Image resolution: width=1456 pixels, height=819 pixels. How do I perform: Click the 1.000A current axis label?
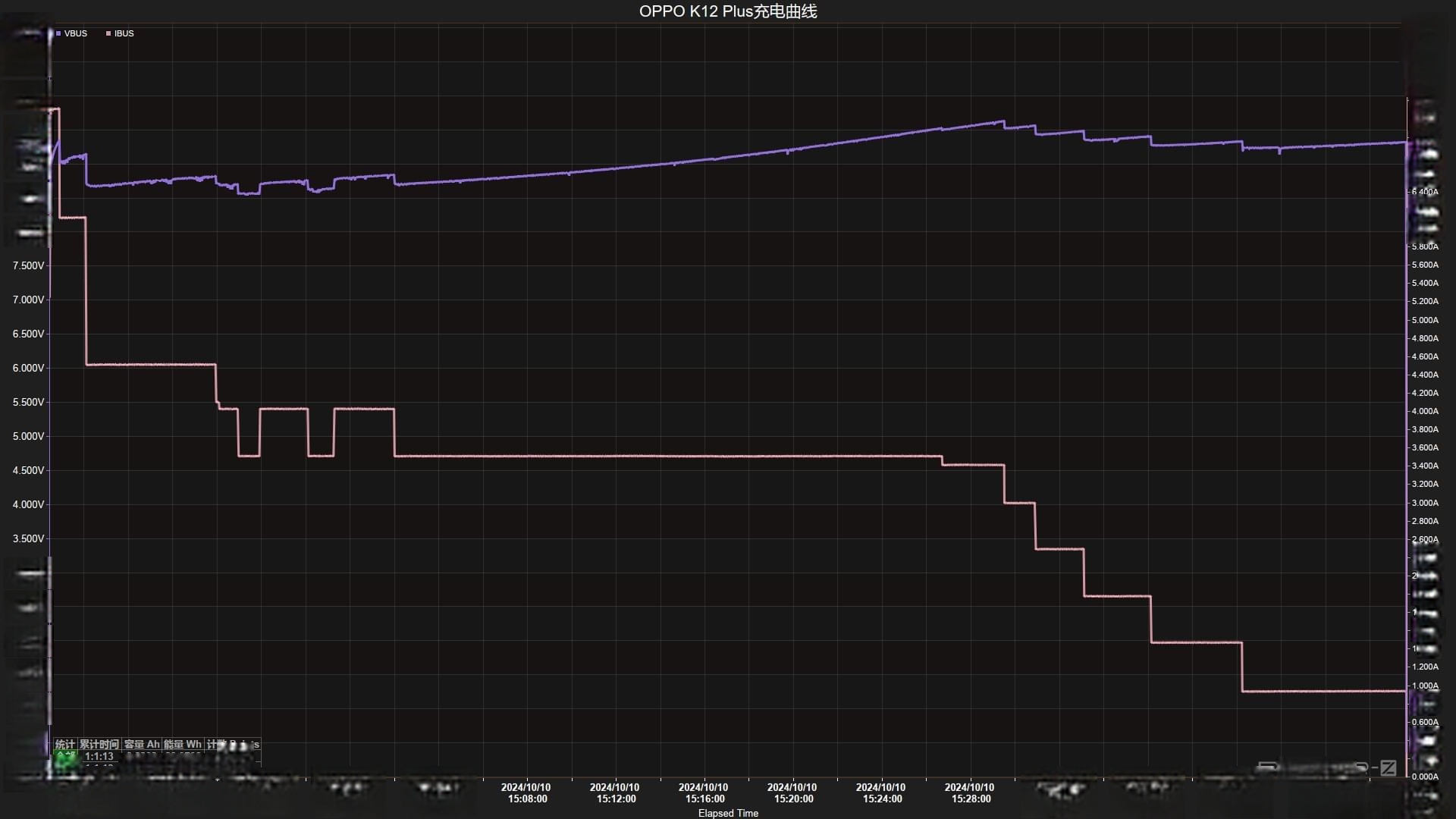(x=1425, y=686)
